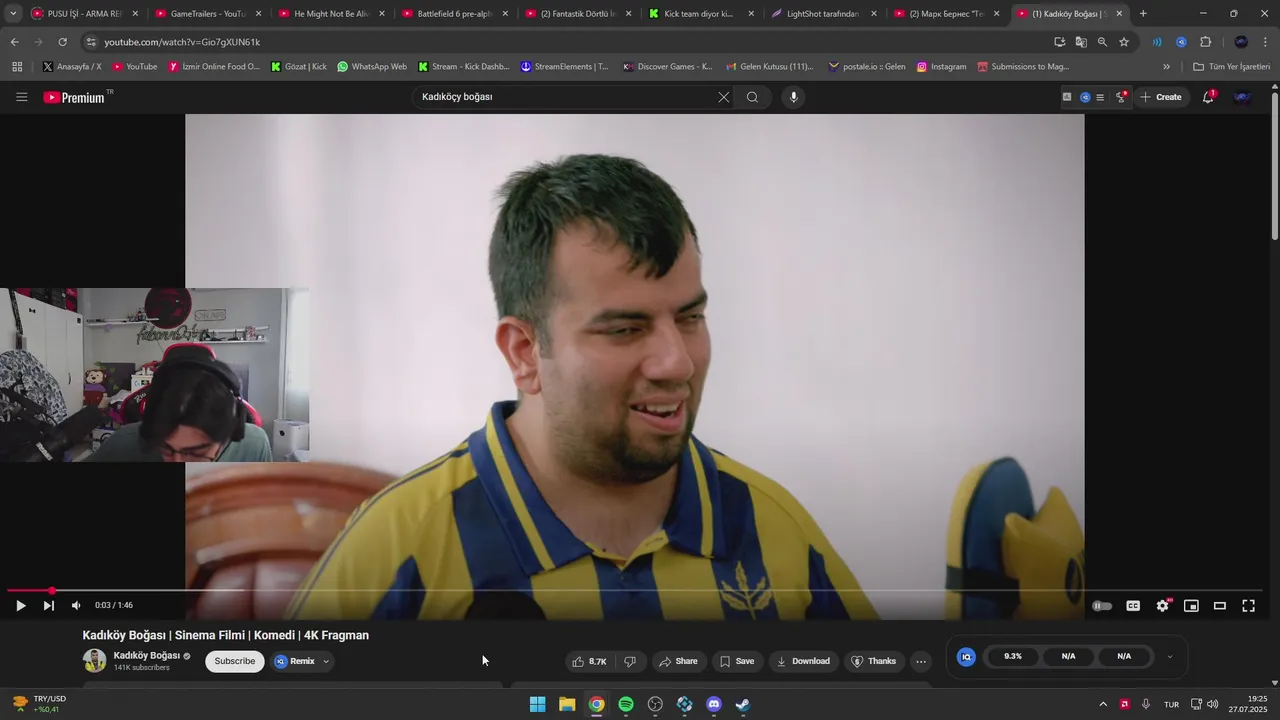Switch to GameTrailers - YouTube tab
Screen dimensions: 1280x720
209,14
